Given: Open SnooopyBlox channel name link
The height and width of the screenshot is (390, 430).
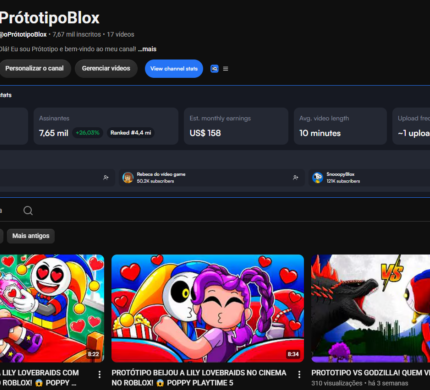Looking at the screenshot, I should coord(340,174).
